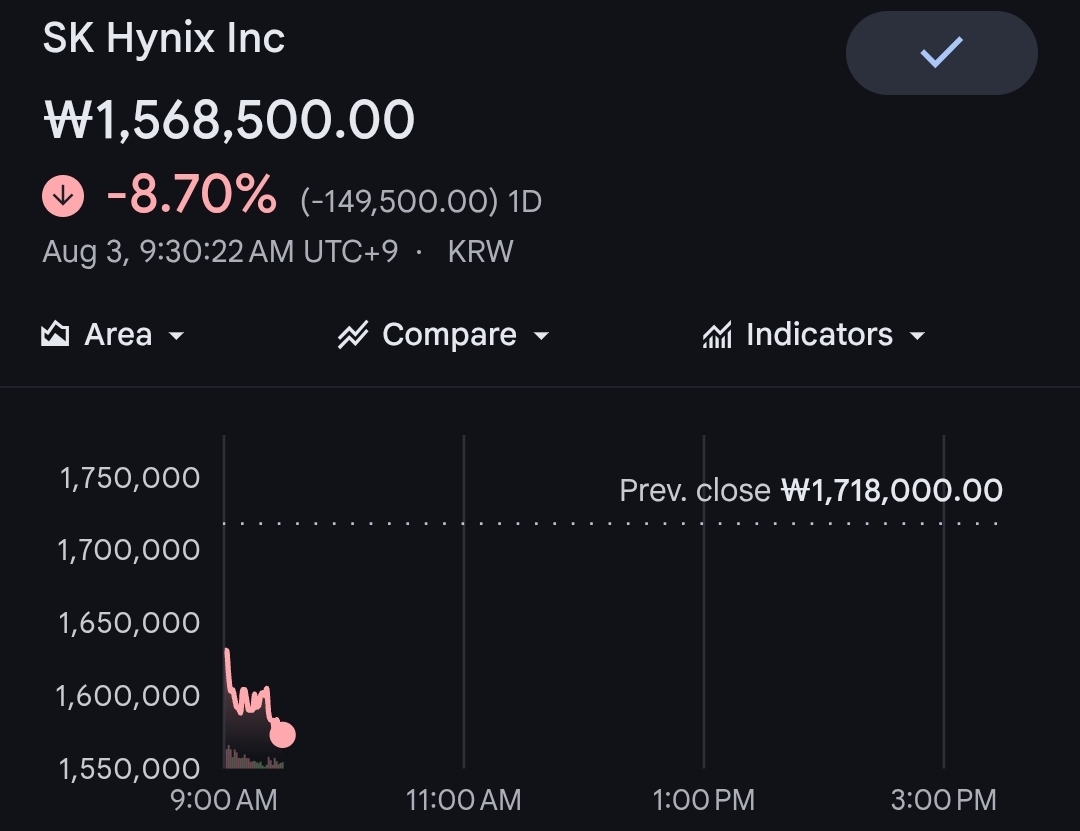Click the Compare lines icon
Viewport: 1080px width, 831px height.
tap(353, 335)
